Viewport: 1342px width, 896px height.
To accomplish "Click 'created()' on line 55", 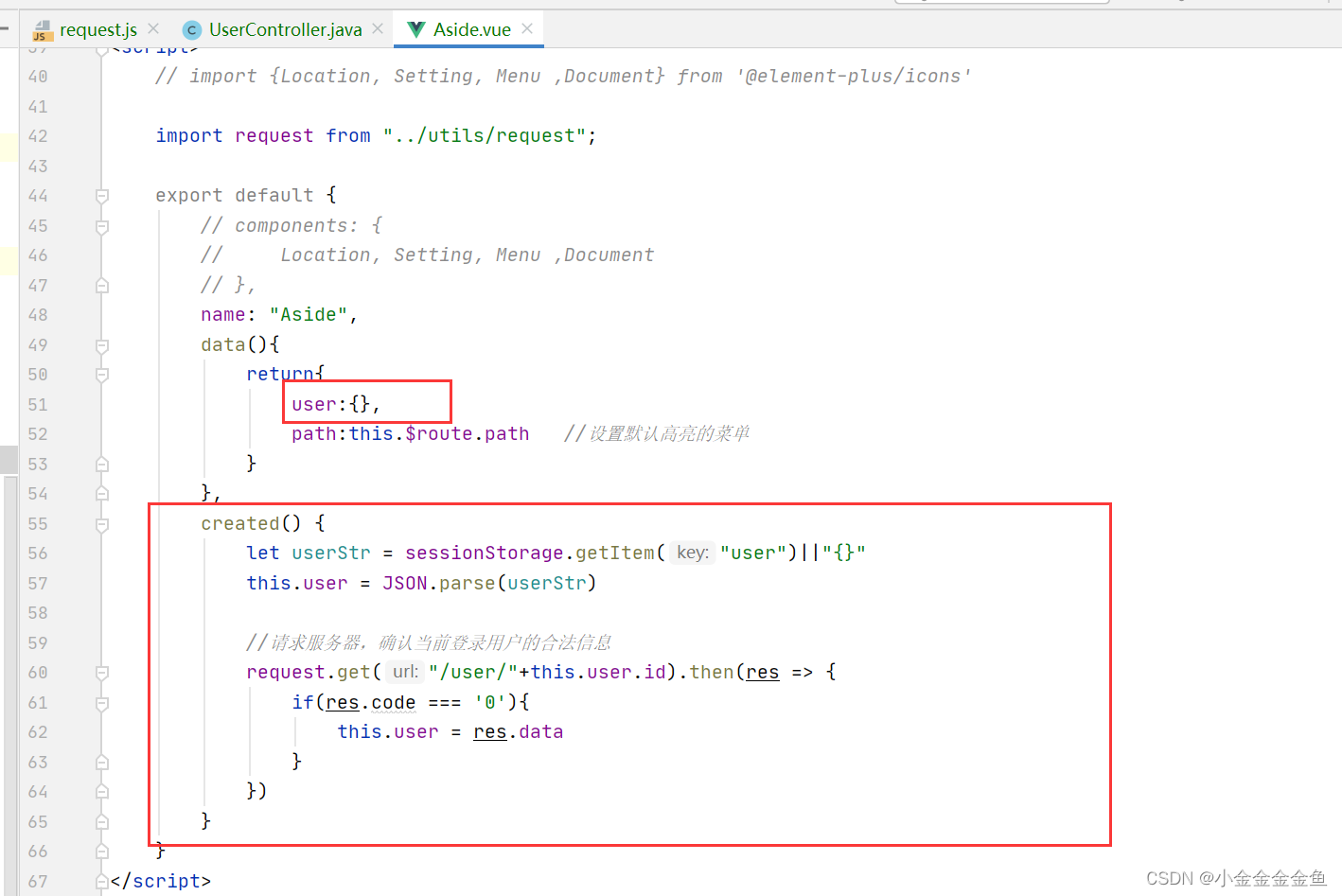I will click(251, 524).
